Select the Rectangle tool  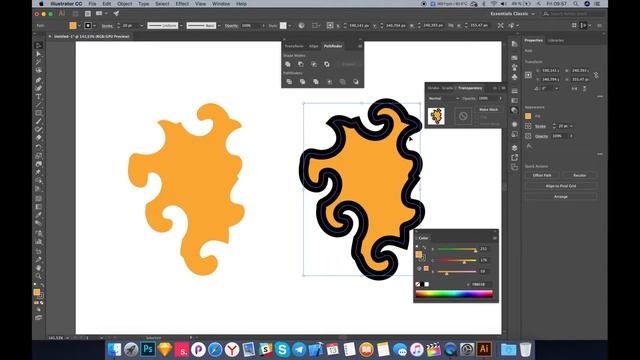tap(38, 113)
